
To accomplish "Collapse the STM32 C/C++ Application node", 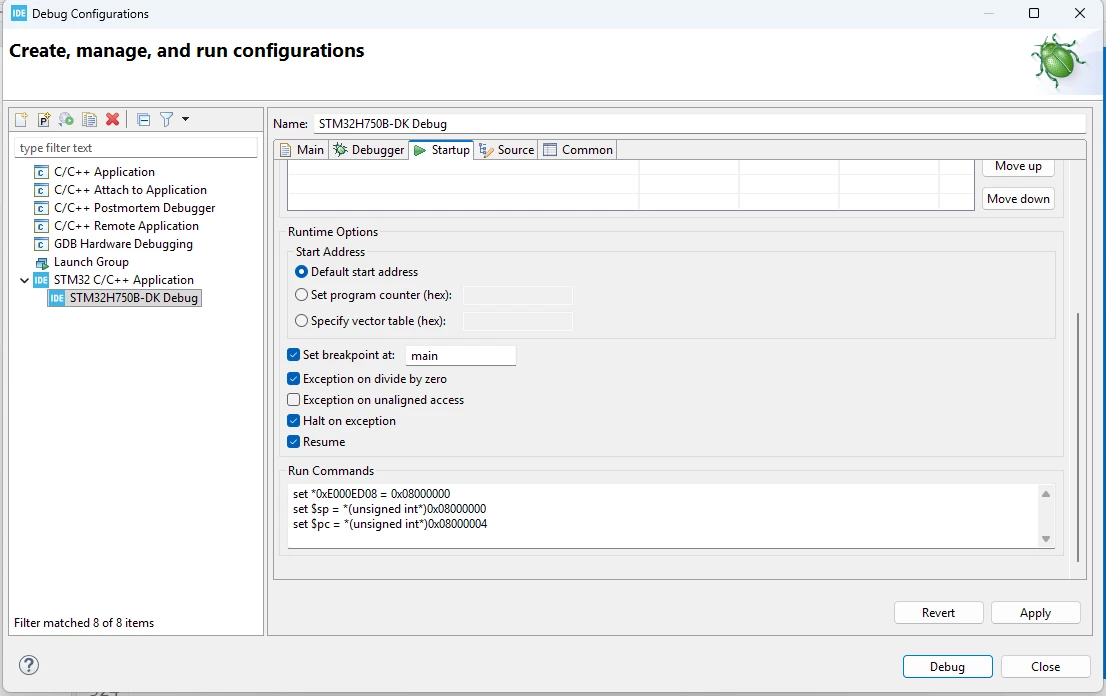I will 25,280.
